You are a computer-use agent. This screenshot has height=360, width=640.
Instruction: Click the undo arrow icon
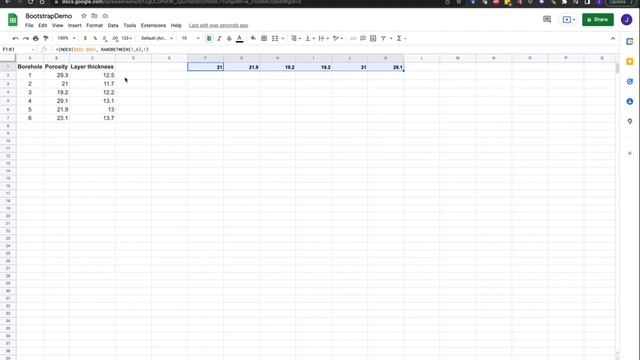coord(16,38)
